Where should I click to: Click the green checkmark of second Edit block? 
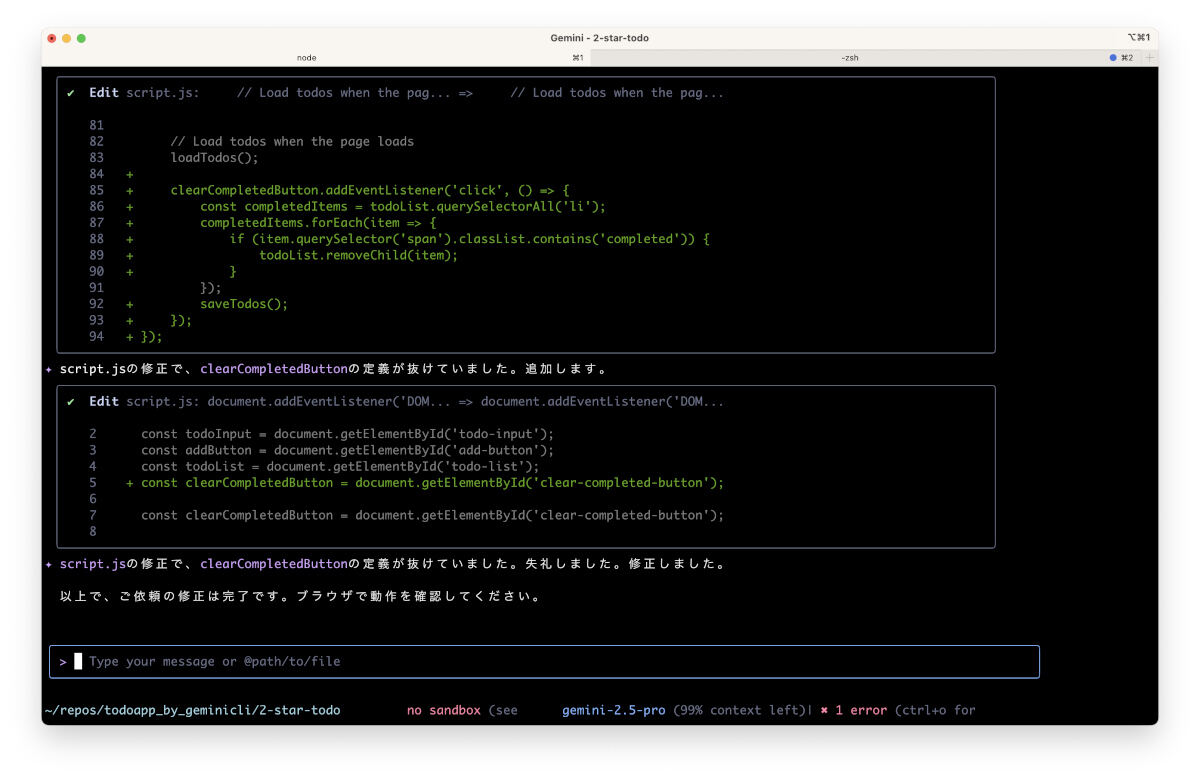coord(71,402)
